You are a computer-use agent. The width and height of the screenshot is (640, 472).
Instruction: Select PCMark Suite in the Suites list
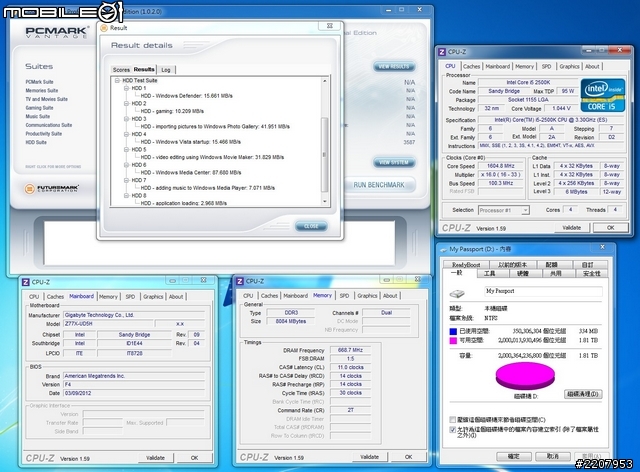pyautogui.click(x=39, y=82)
